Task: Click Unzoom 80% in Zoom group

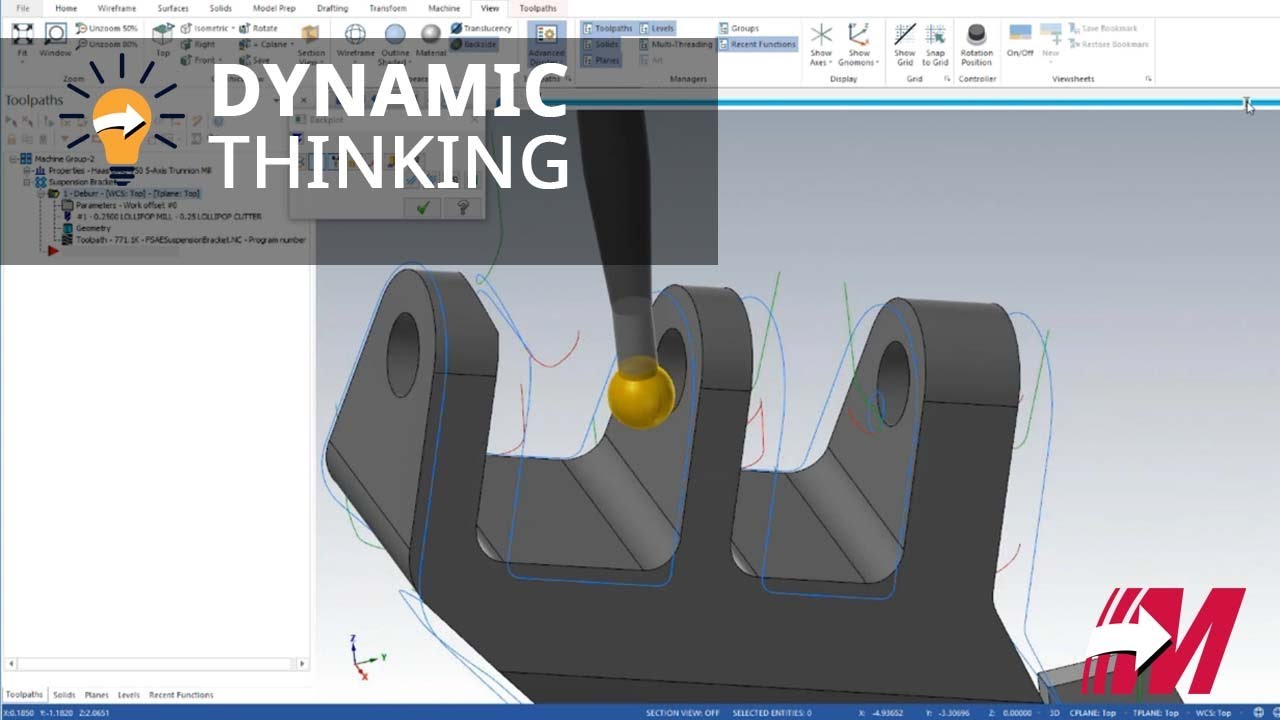Action: [x=106, y=44]
